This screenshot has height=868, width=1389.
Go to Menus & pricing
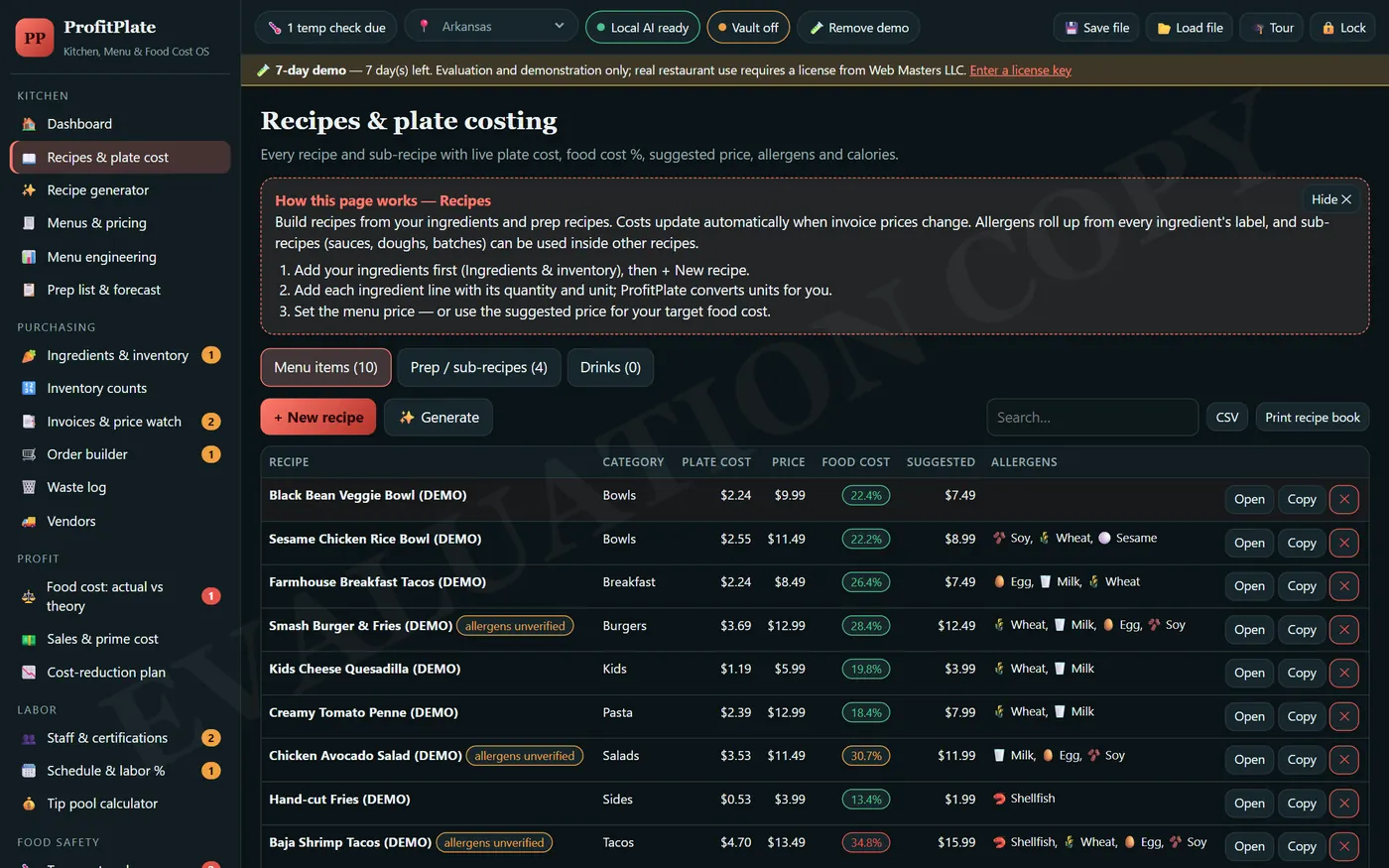point(120,223)
